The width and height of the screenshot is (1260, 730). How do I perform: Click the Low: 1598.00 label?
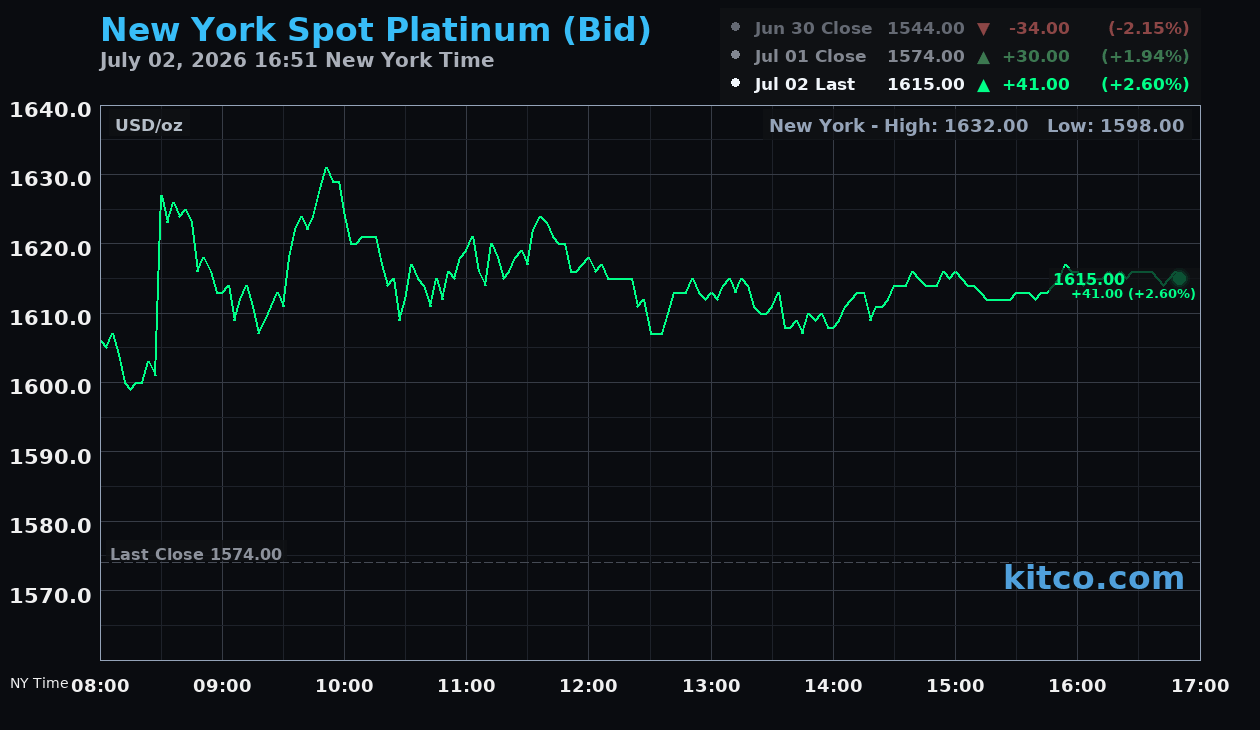pyautogui.click(x=1116, y=126)
